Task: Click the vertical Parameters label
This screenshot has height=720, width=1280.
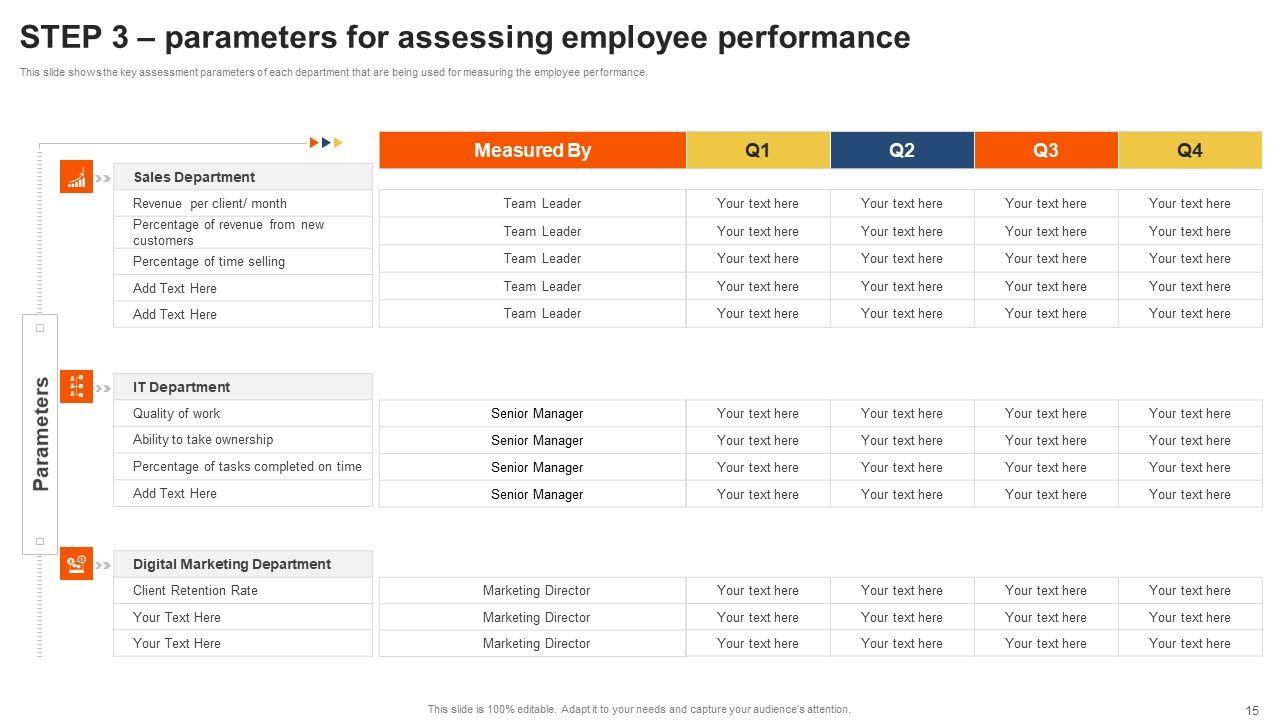Action: (x=41, y=434)
